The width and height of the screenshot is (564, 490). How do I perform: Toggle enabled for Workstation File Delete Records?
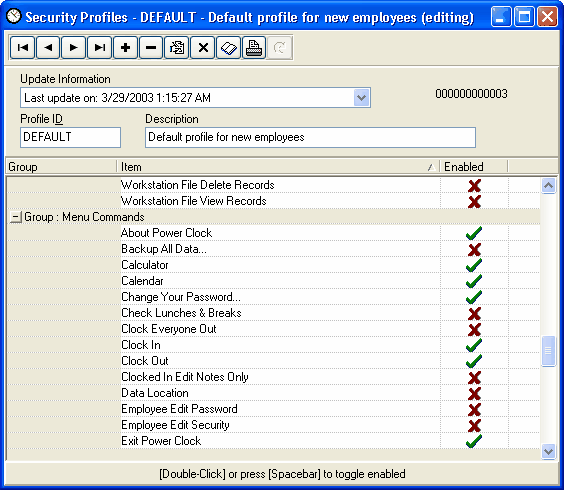point(474,185)
